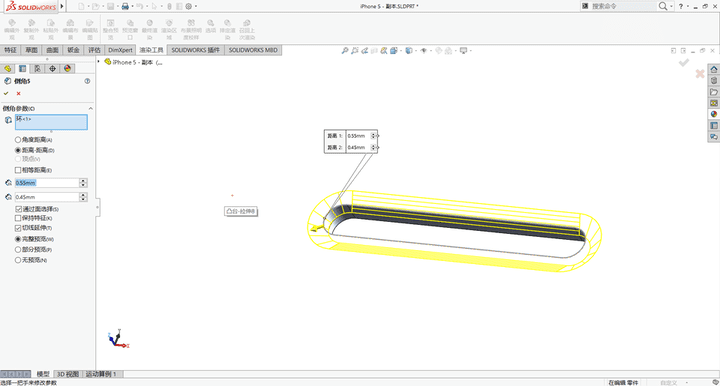Screen dimensions: 720x386
Task: Open the SOLIDWORKS Resources home icon in the task pane
Action: (714, 69)
